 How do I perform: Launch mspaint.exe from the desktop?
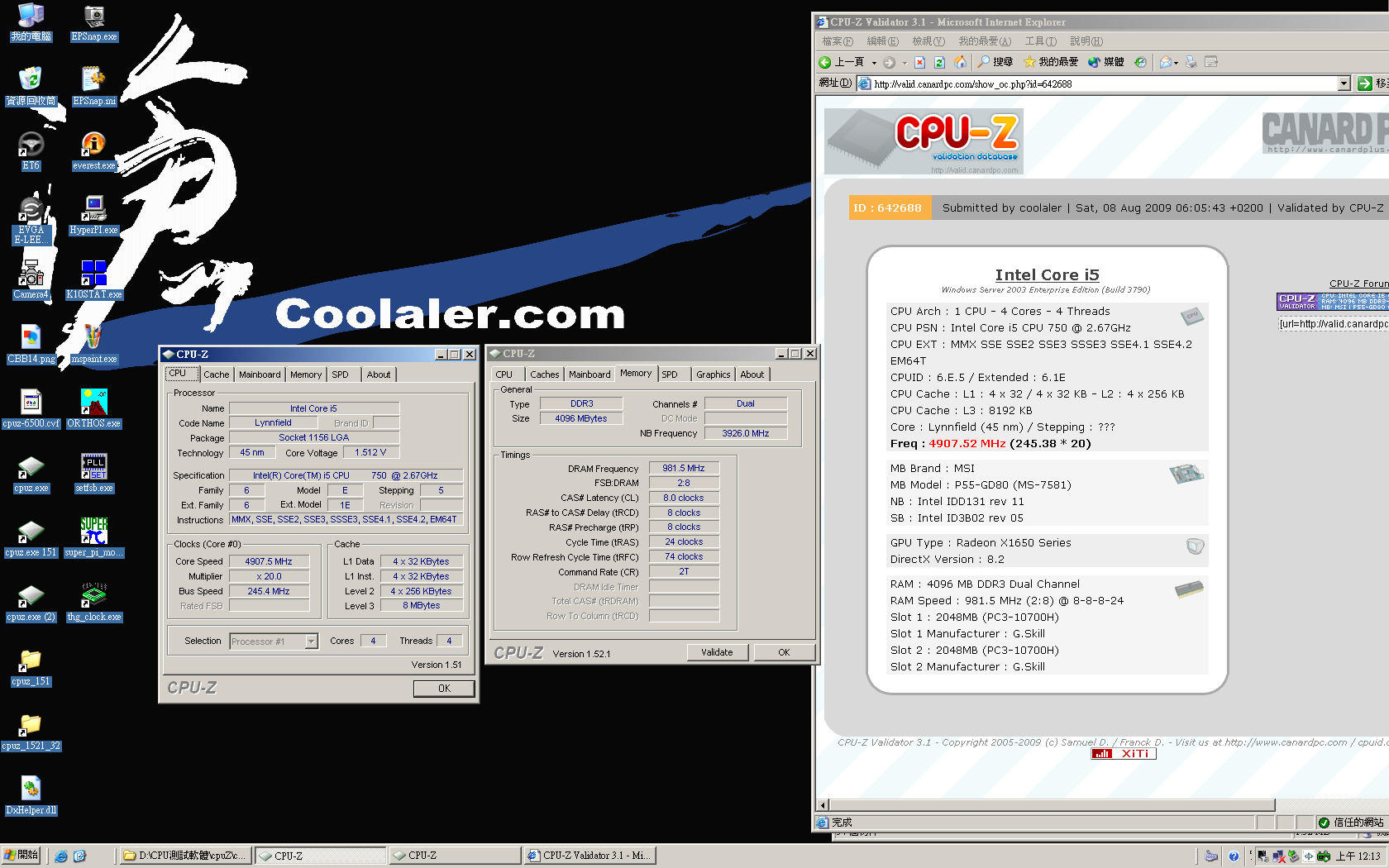(94, 346)
